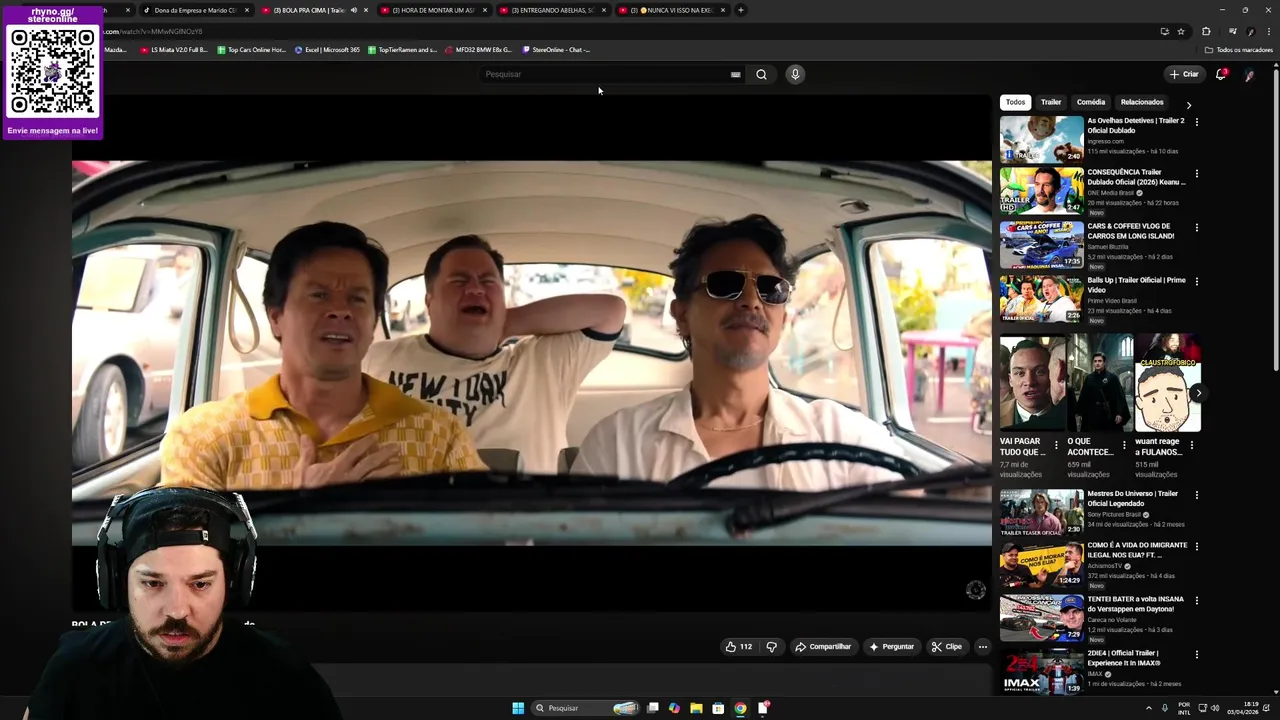Viewport: 1280px width, 720px height.
Task: Open CONSEQUÊNCIA Trailer thumbnail
Action: [x=1041, y=191]
